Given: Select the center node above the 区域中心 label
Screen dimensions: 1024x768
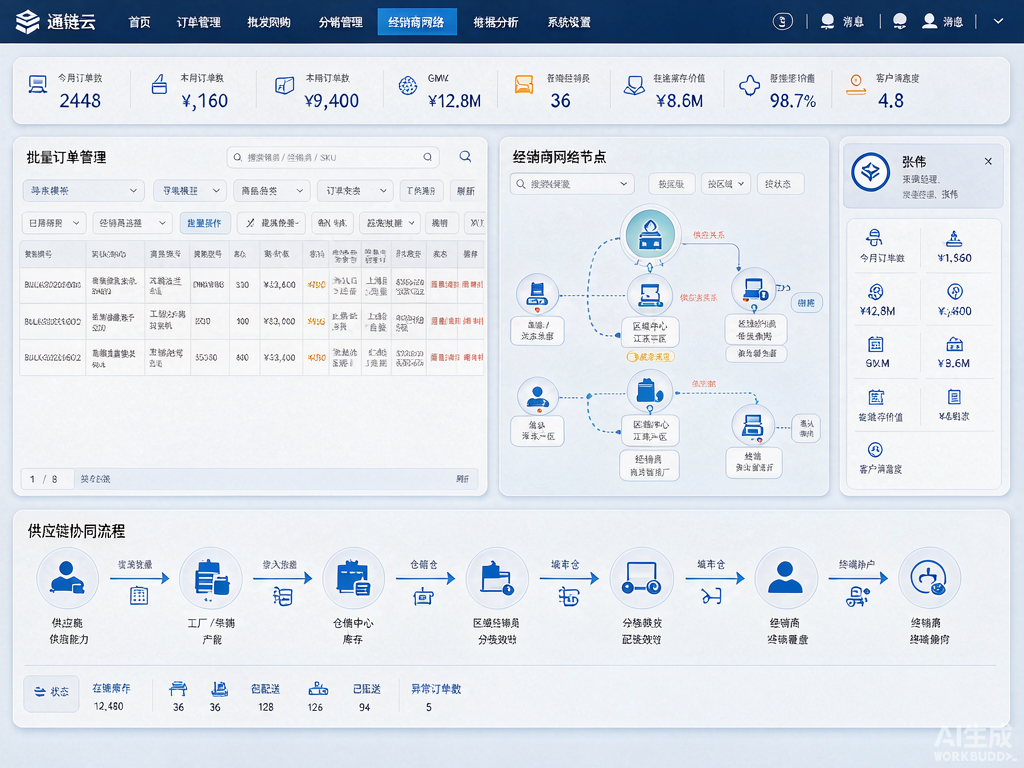Looking at the screenshot, I should click(649, 295).
